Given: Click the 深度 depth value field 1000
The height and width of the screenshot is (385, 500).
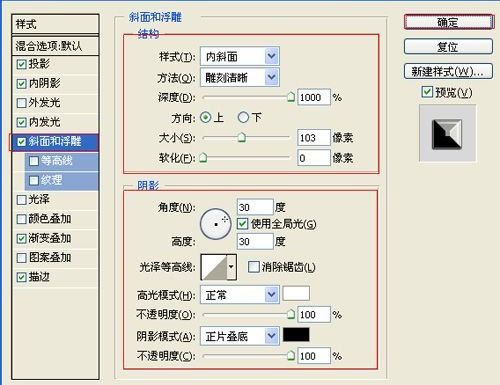Looking at the screenshot, I should 314,97.
